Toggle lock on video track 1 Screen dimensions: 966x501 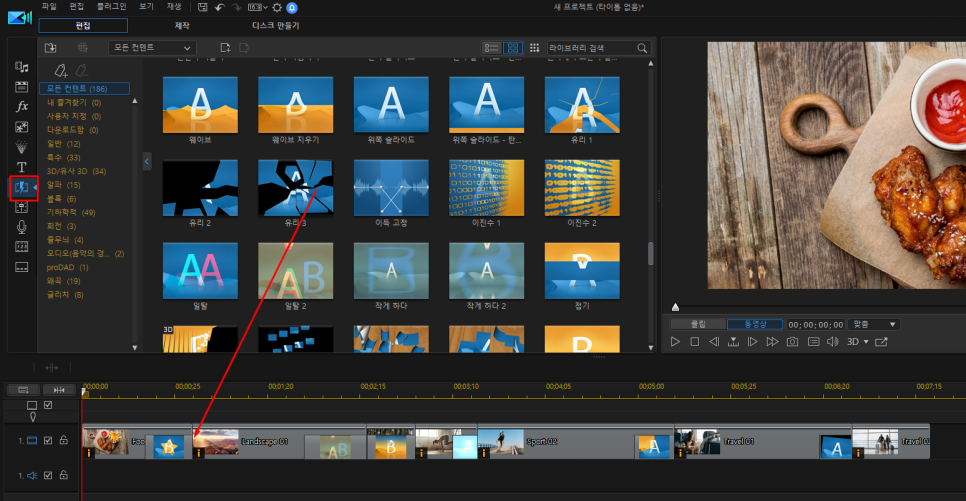click(x=63, y=440)
